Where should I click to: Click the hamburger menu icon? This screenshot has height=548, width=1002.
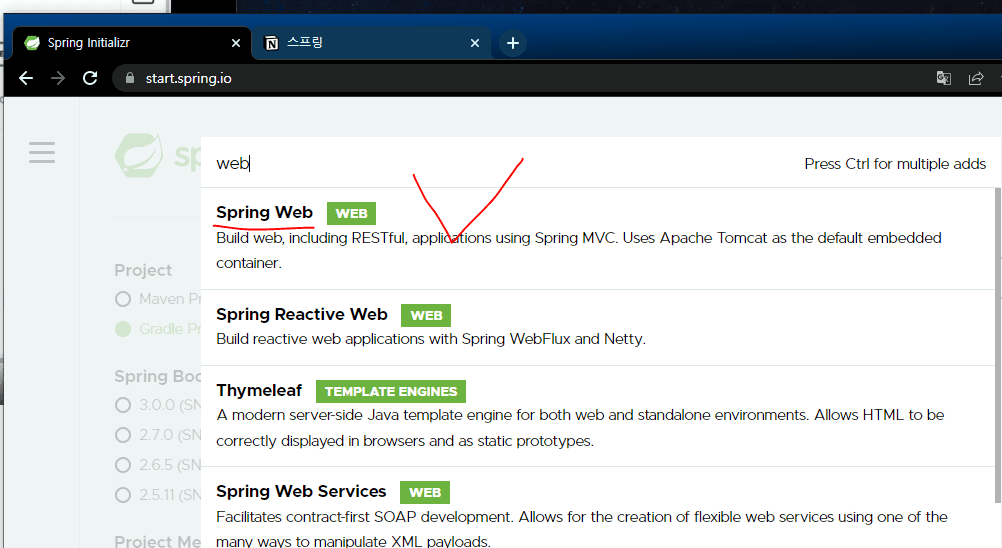42,152
